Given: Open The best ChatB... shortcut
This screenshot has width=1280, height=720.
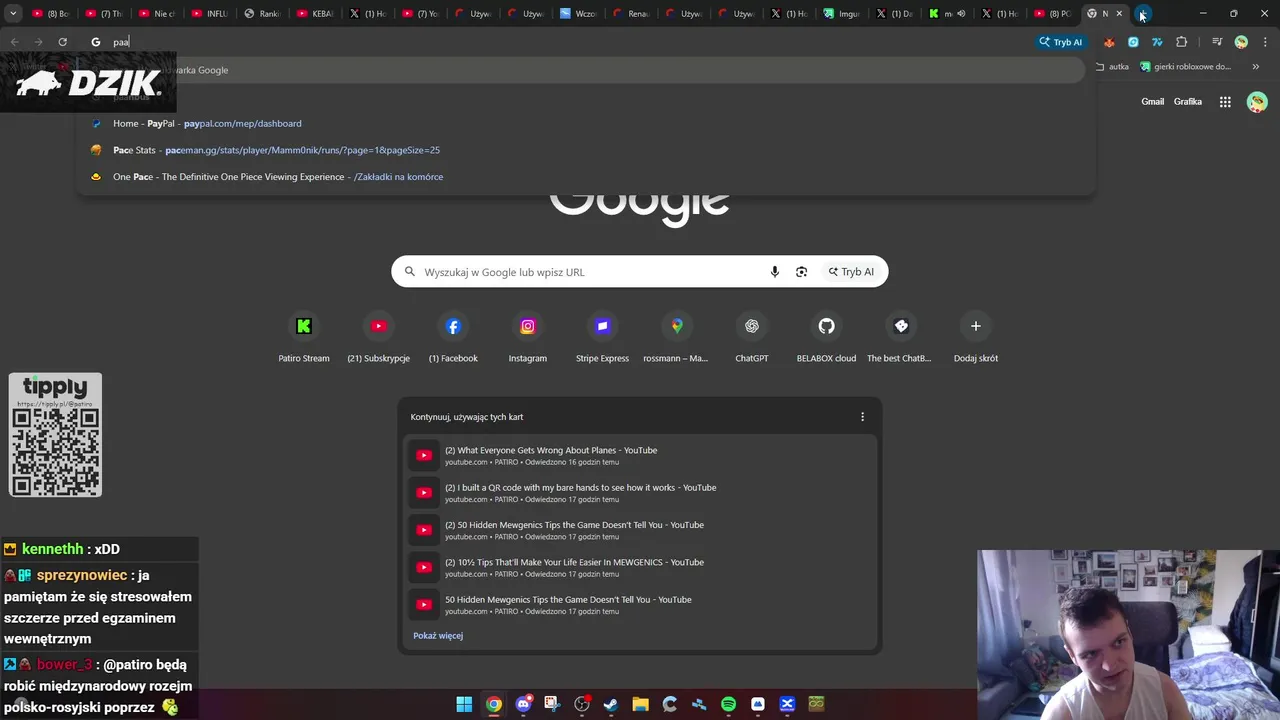Looking at the screenshot, I should tap(900, 337).
